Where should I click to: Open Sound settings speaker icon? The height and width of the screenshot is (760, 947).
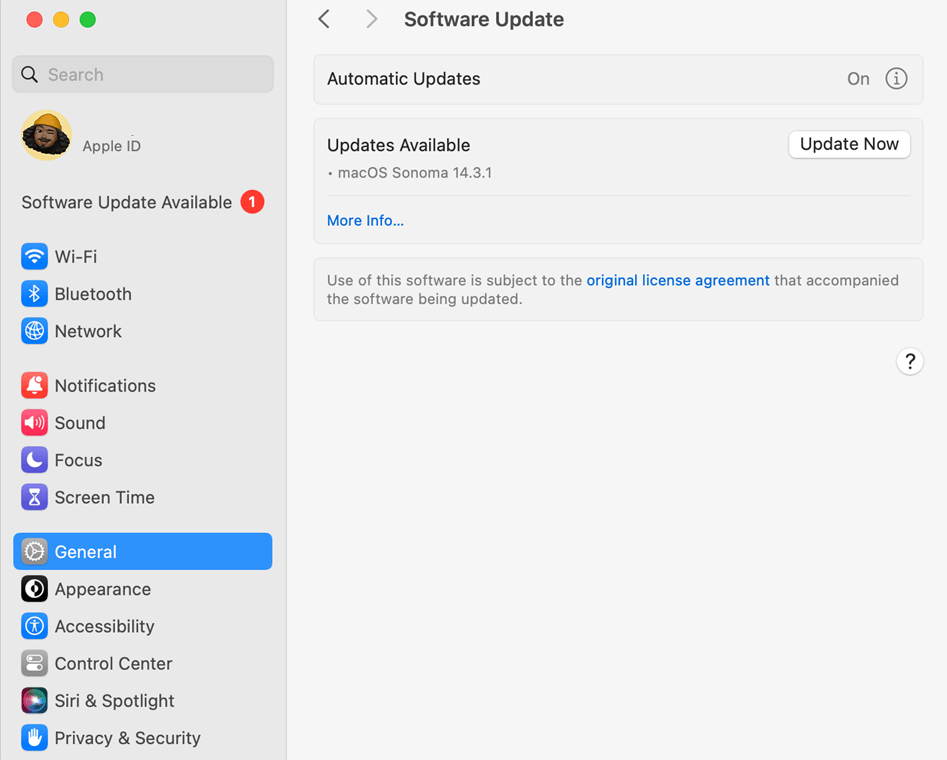[x=34, y=423]
